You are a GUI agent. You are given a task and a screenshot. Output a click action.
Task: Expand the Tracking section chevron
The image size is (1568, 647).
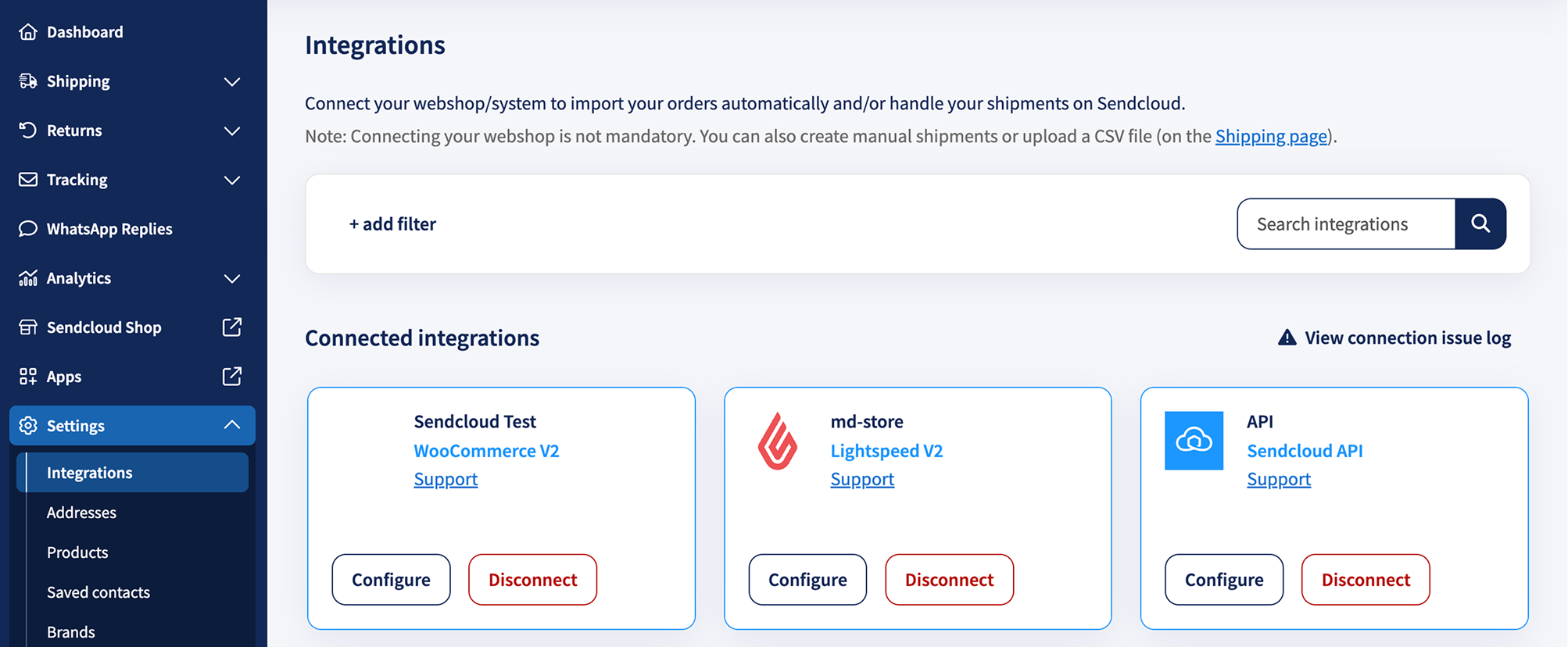tap(232, 180)
